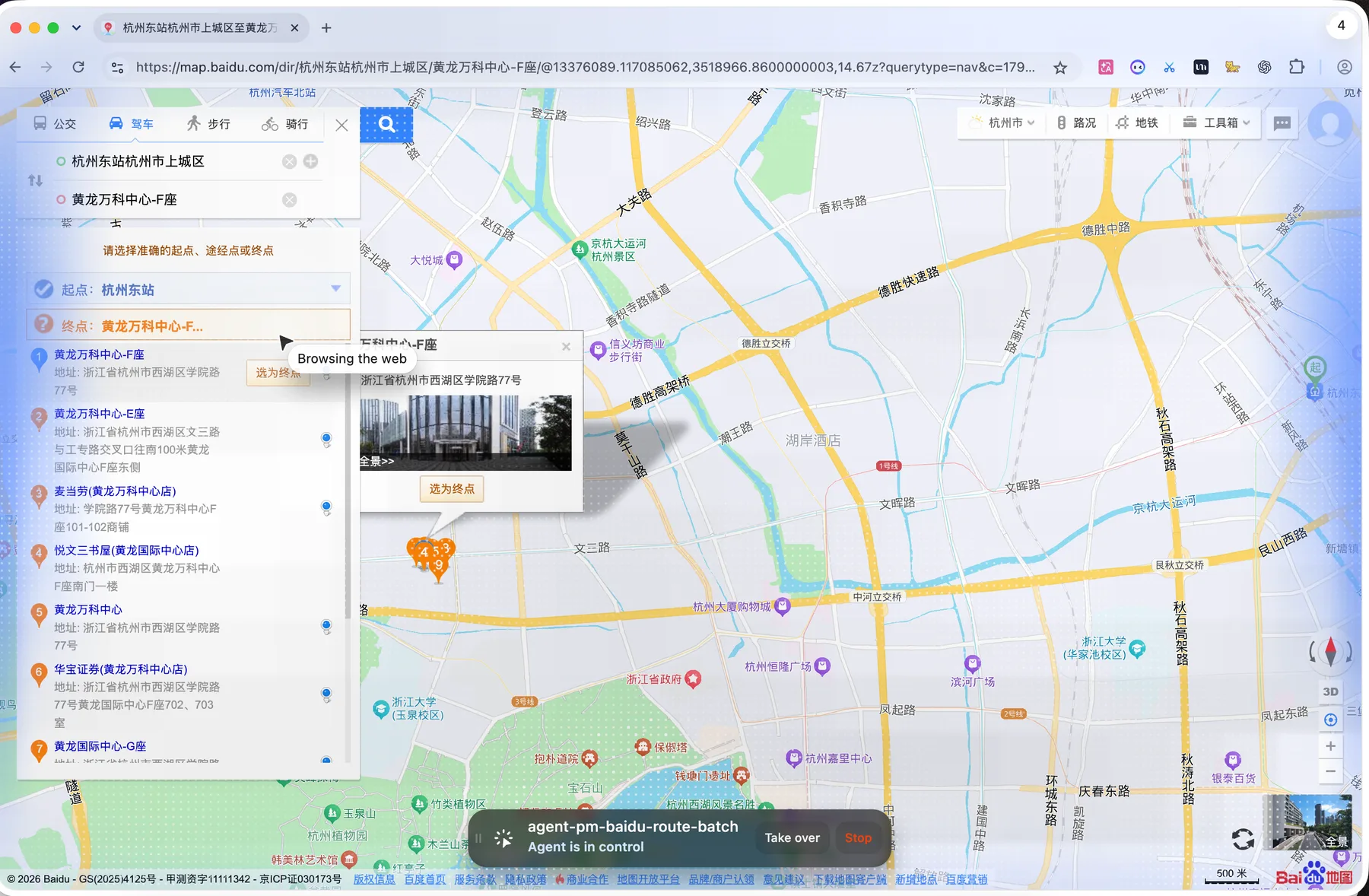1369x896 pixels.
Task: Bookmark this page with the star icon
Action: (x=1060, y=68)
